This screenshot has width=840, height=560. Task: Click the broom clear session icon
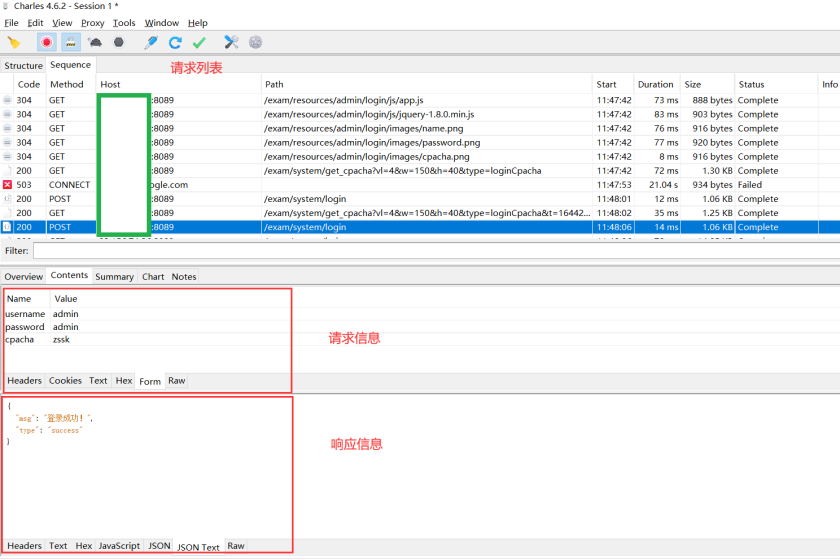14,42
